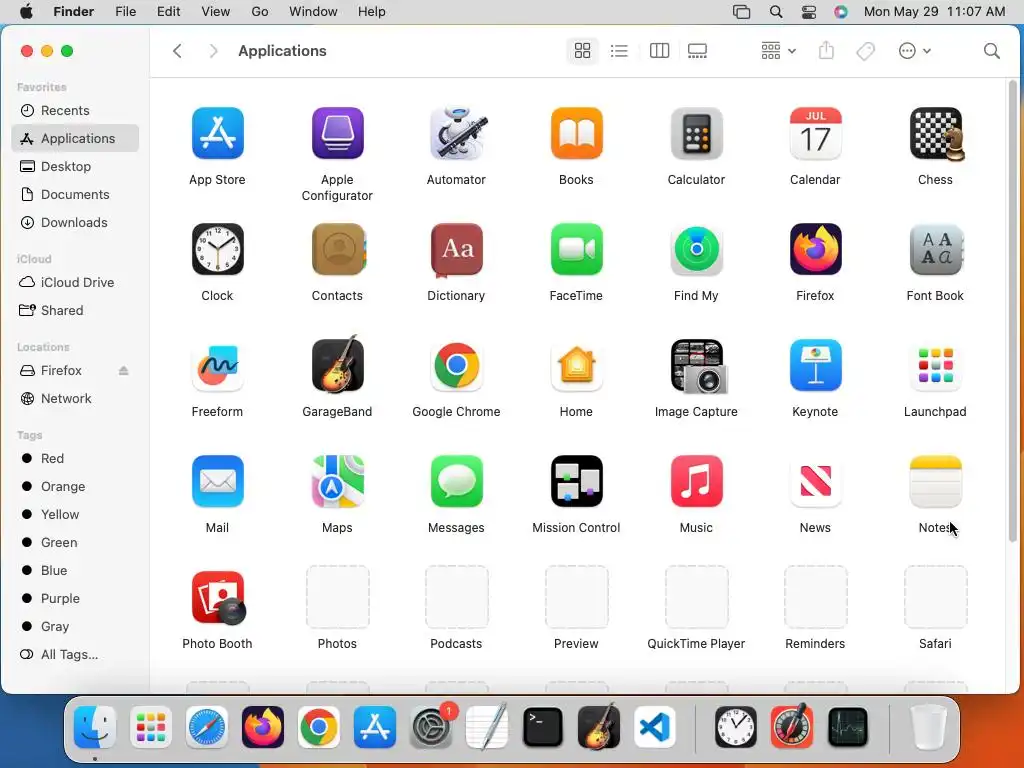1024x768 pixels.
Task: Eject the Firefox volume in sidebar
Action: coord(123,370)
